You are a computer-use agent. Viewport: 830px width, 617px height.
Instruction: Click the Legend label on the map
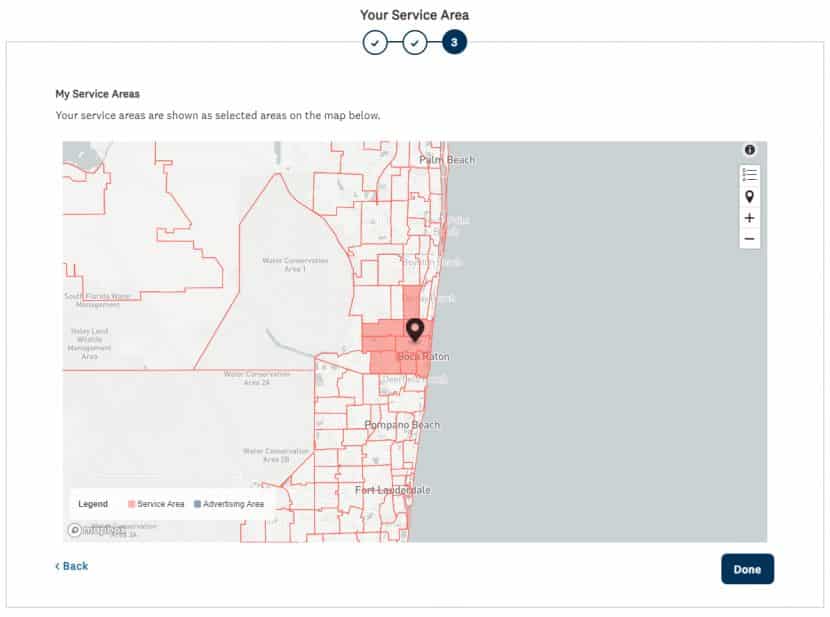(93, 504)
